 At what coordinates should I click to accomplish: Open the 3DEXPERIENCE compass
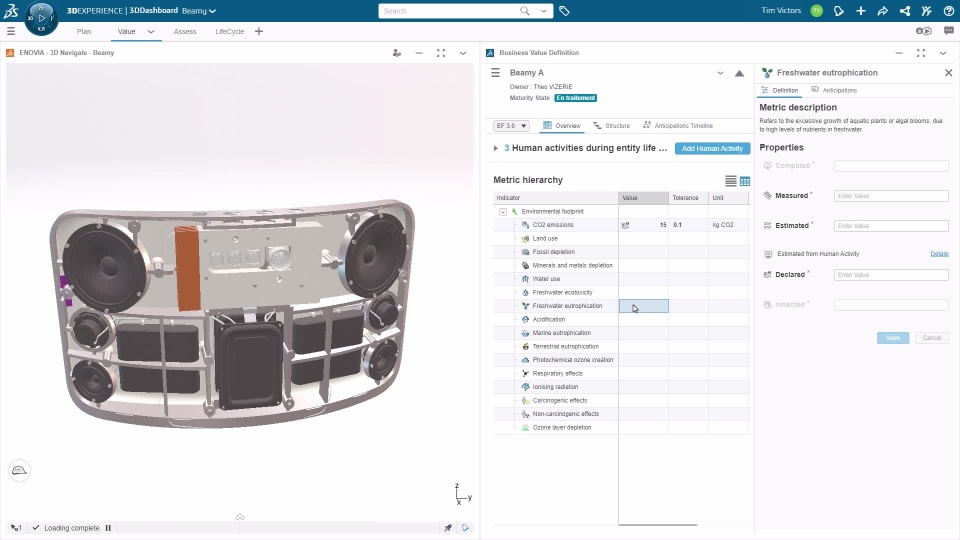coord(41,18)
